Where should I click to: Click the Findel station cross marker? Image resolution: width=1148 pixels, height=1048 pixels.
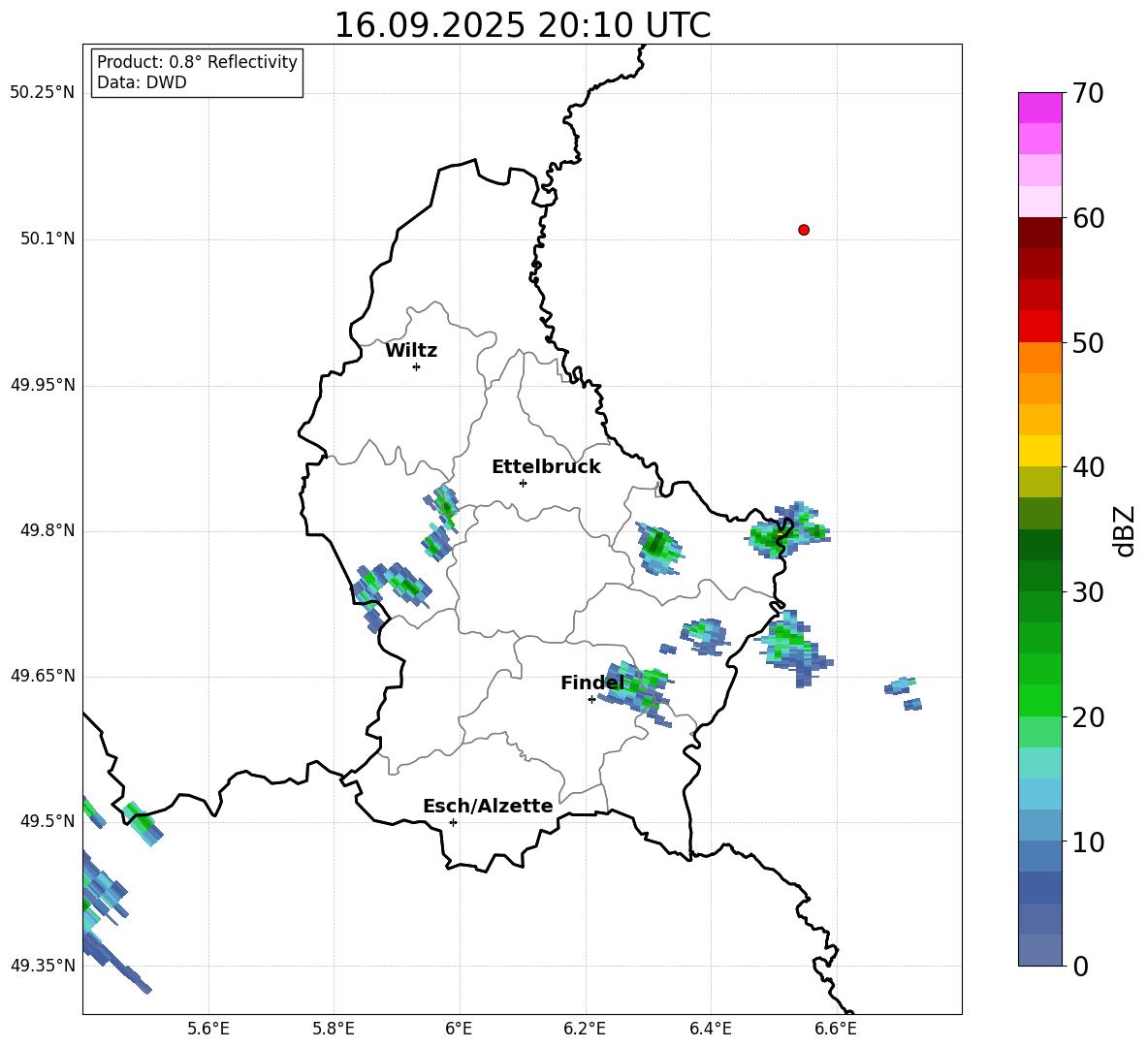pos(591,699)
